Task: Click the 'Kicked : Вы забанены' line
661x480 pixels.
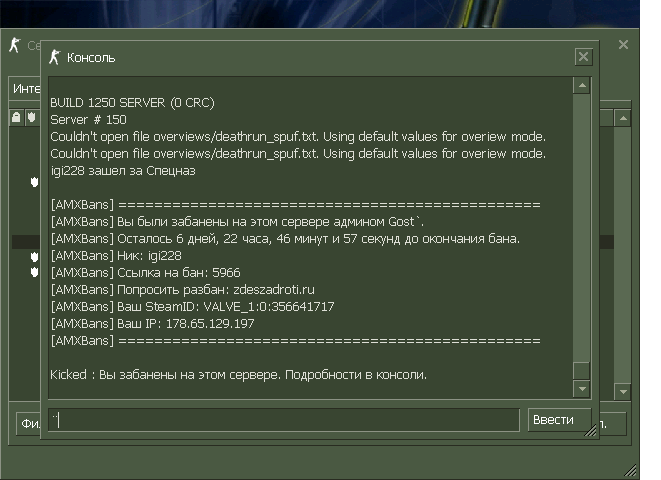Action: tap(239, 375)
